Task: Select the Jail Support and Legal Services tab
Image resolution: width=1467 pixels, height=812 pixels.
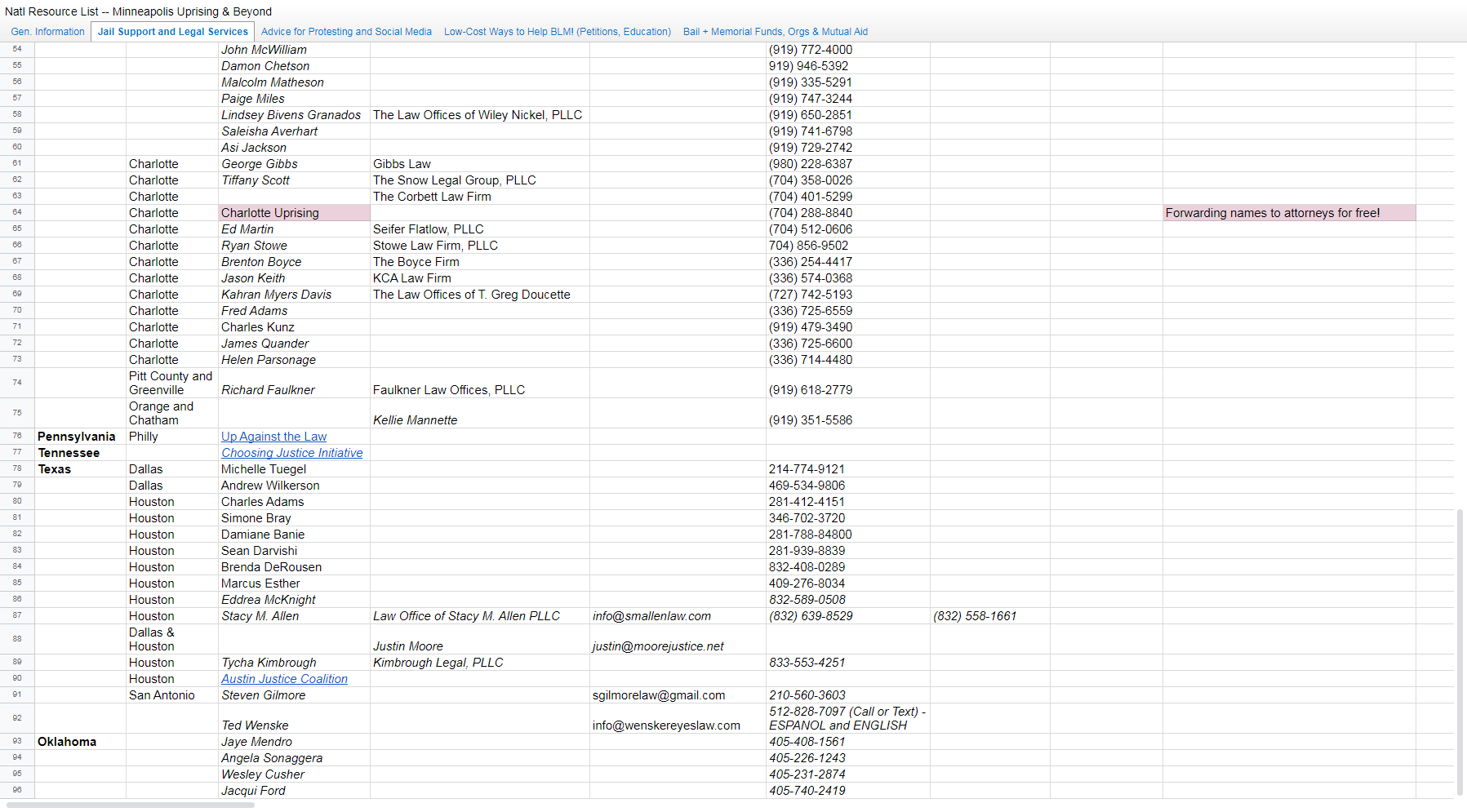Action: click(172, 32)
